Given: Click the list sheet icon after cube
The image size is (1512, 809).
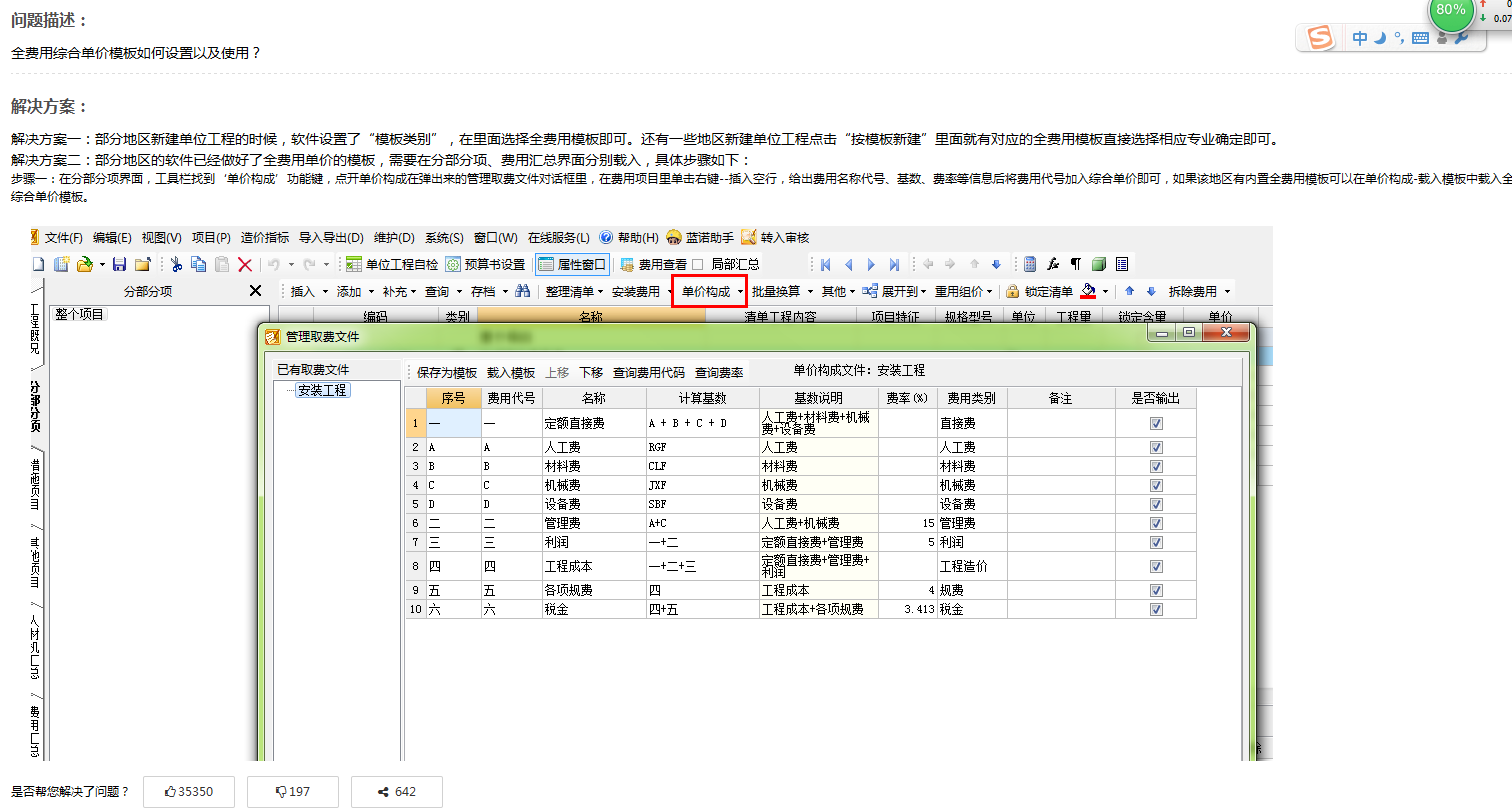Looking at the screenshot, I should point(1122,264).
